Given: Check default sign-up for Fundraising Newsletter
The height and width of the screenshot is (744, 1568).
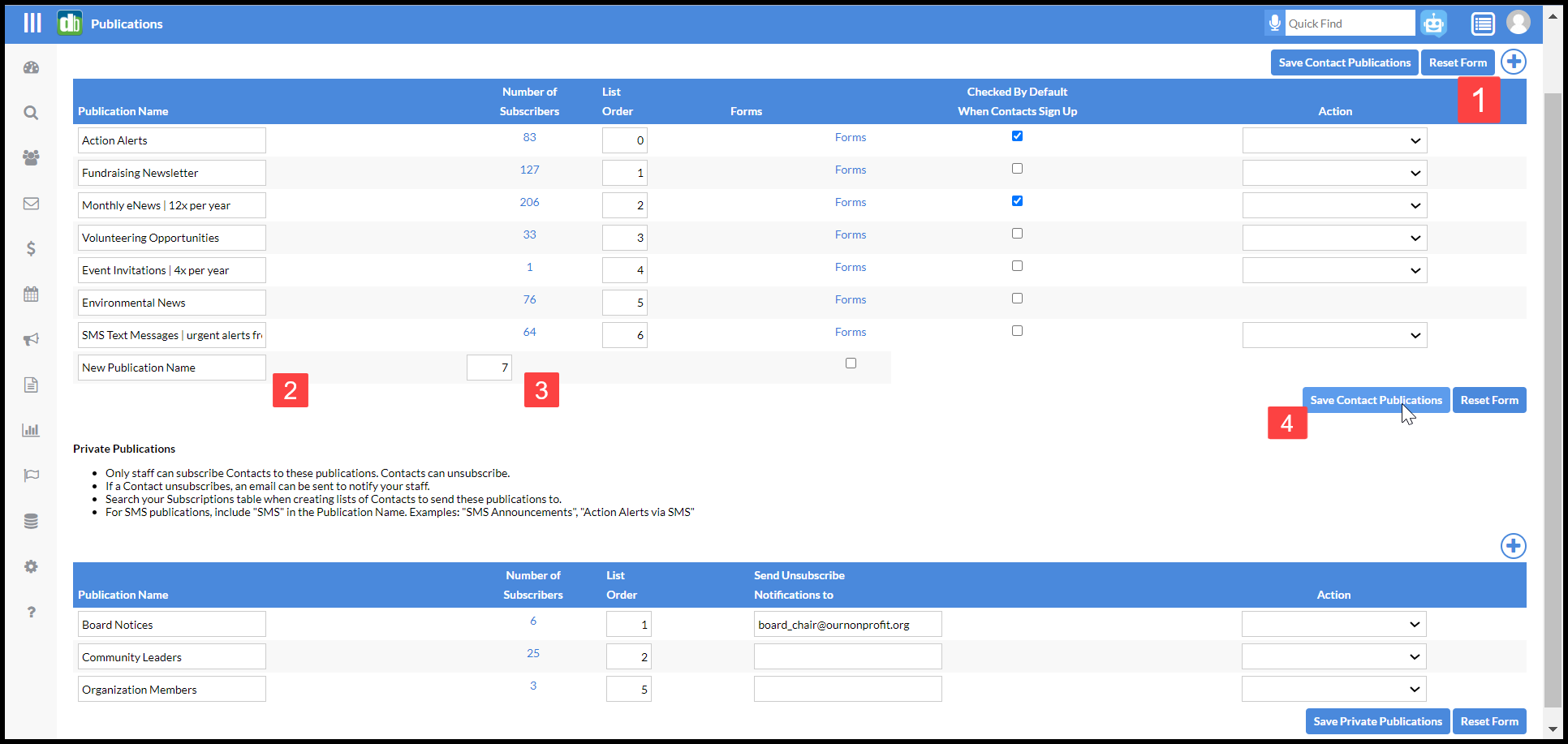Looking at the screenshot, I should [x=1017, y=169].
